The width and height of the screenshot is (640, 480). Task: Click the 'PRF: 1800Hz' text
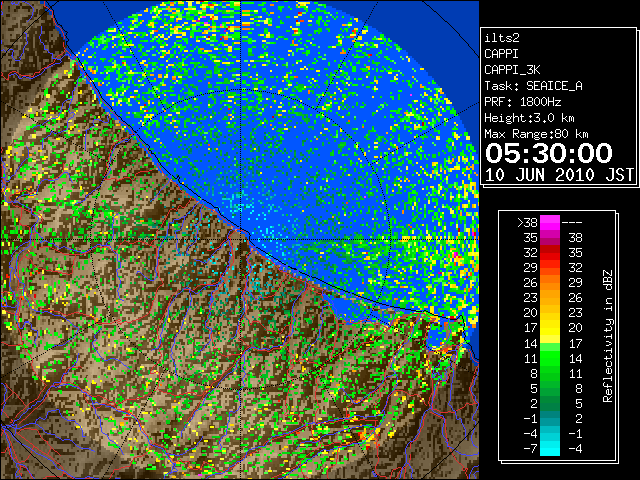point(522,102)
